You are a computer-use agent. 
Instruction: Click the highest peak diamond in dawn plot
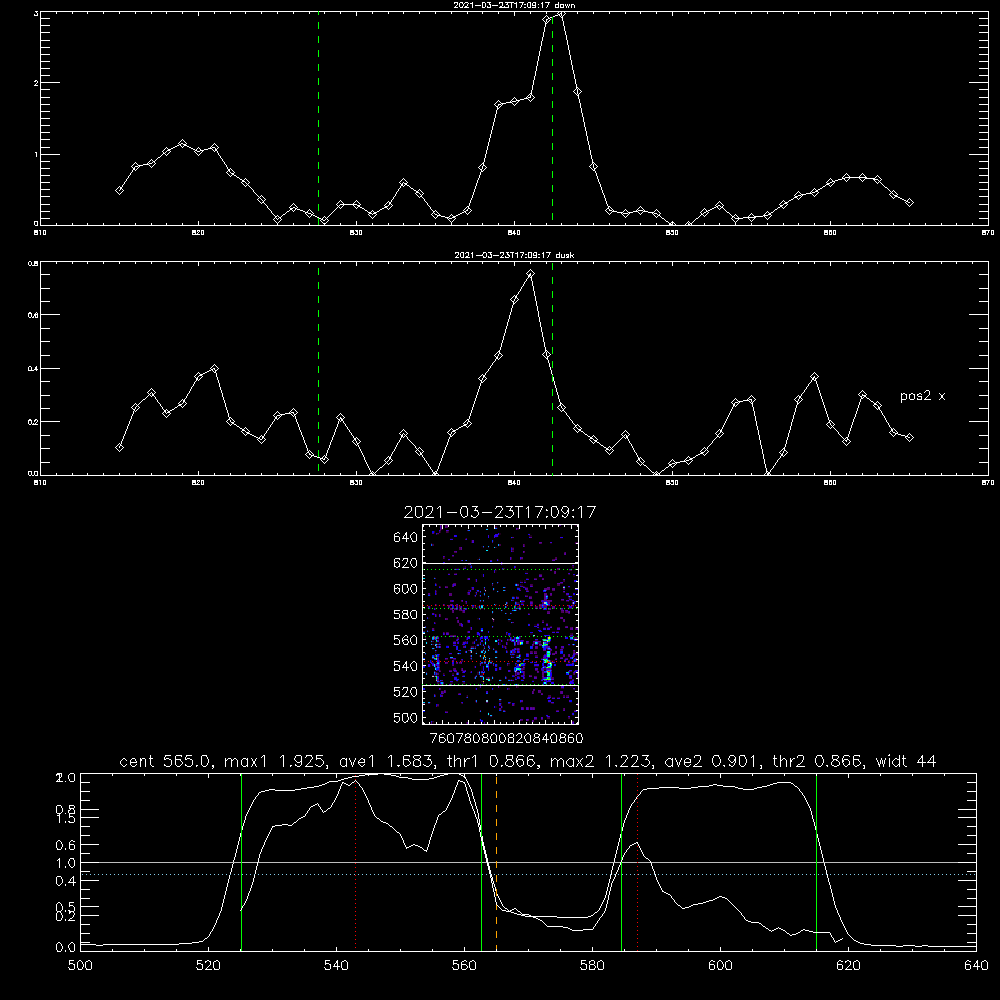[x=561, y=14]
